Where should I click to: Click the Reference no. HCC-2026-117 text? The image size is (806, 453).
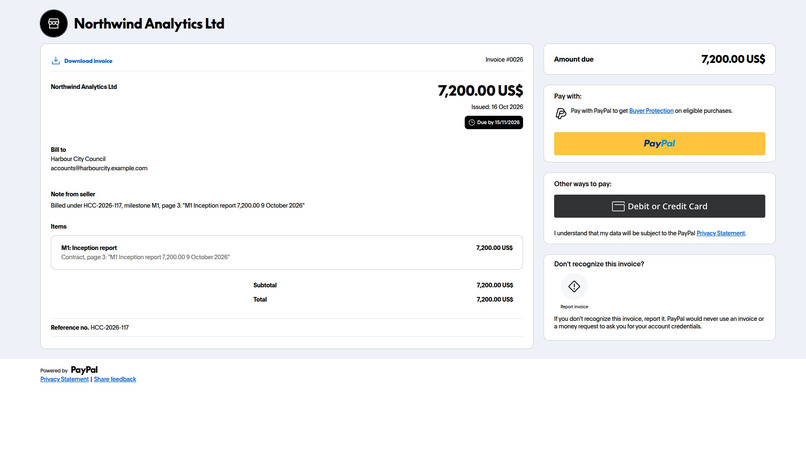coord(89,328)
